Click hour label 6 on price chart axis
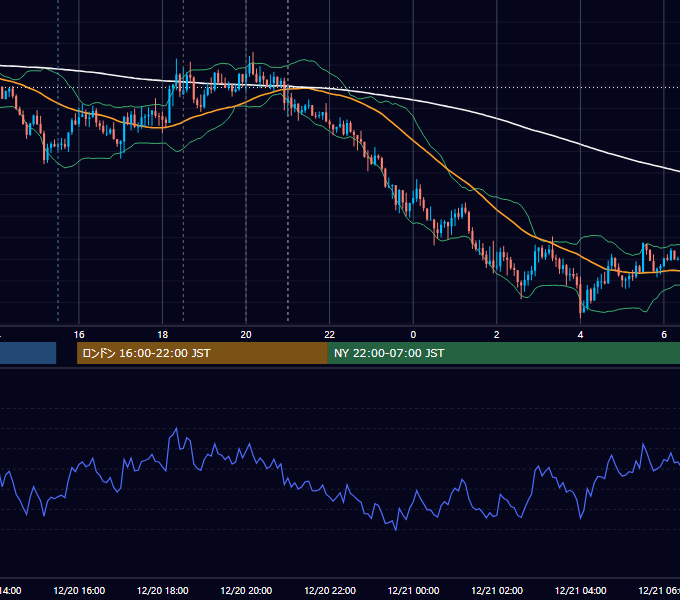This screenshot has width=680, height=600. click(x=664, y=335)
